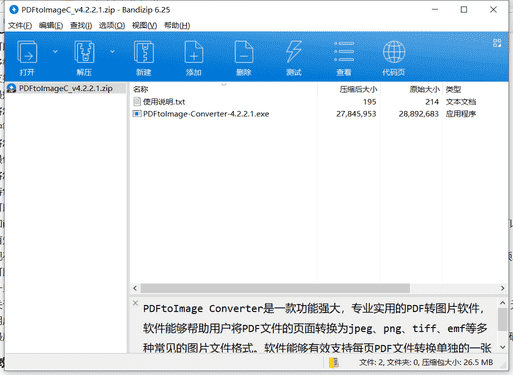513x375 pixels.
Task: Click the Bandizip icon in the title bar
Action: 14,10
